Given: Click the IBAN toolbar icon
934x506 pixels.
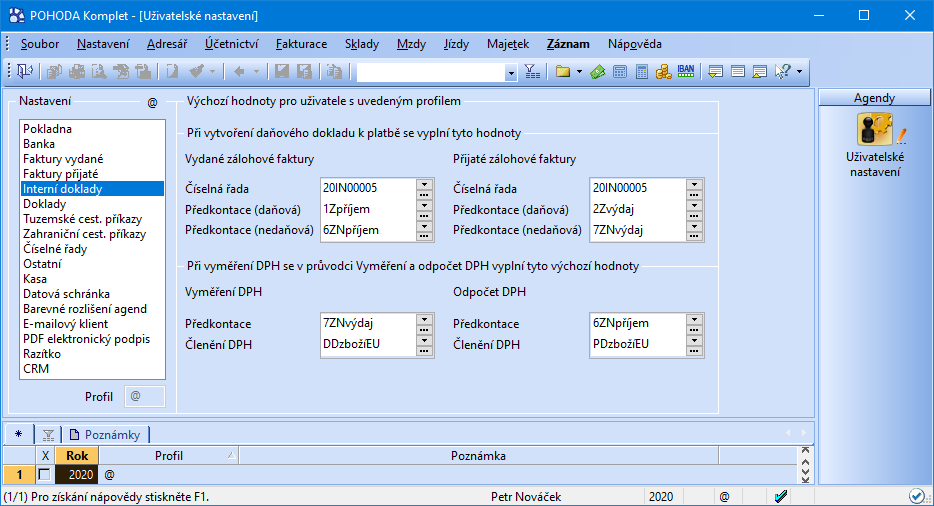Looking at the screenshot, I should coord(686,72).
